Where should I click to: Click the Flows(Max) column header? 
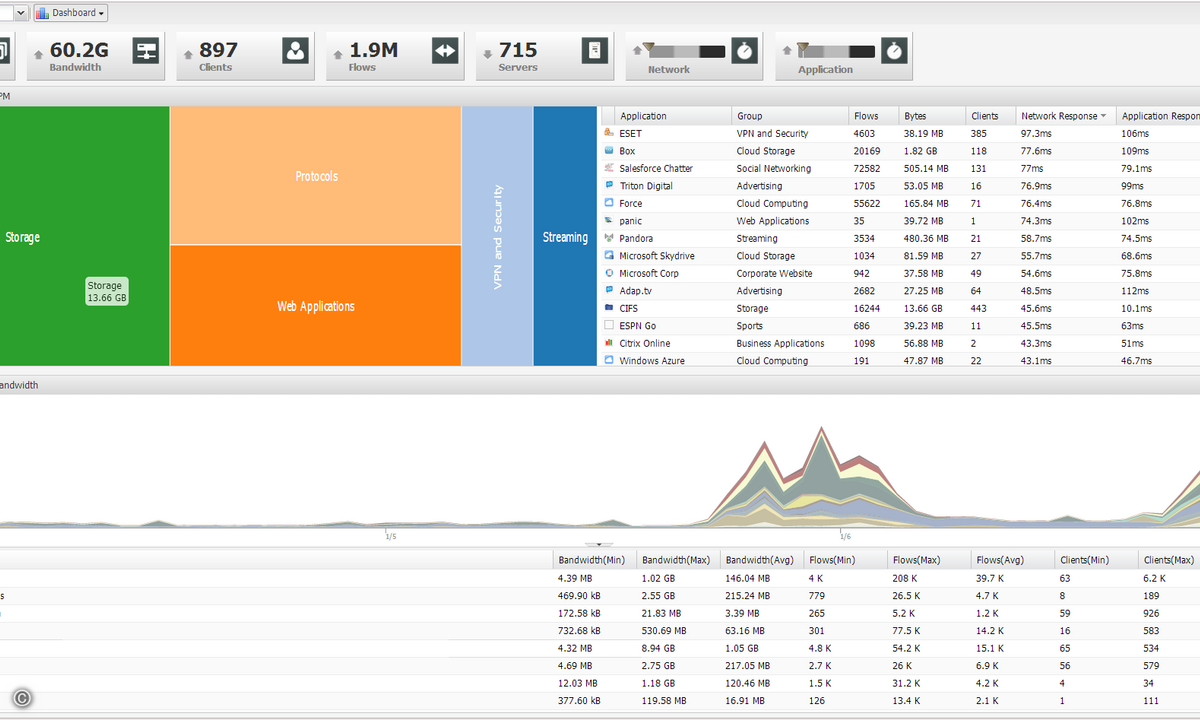(930, 560)
